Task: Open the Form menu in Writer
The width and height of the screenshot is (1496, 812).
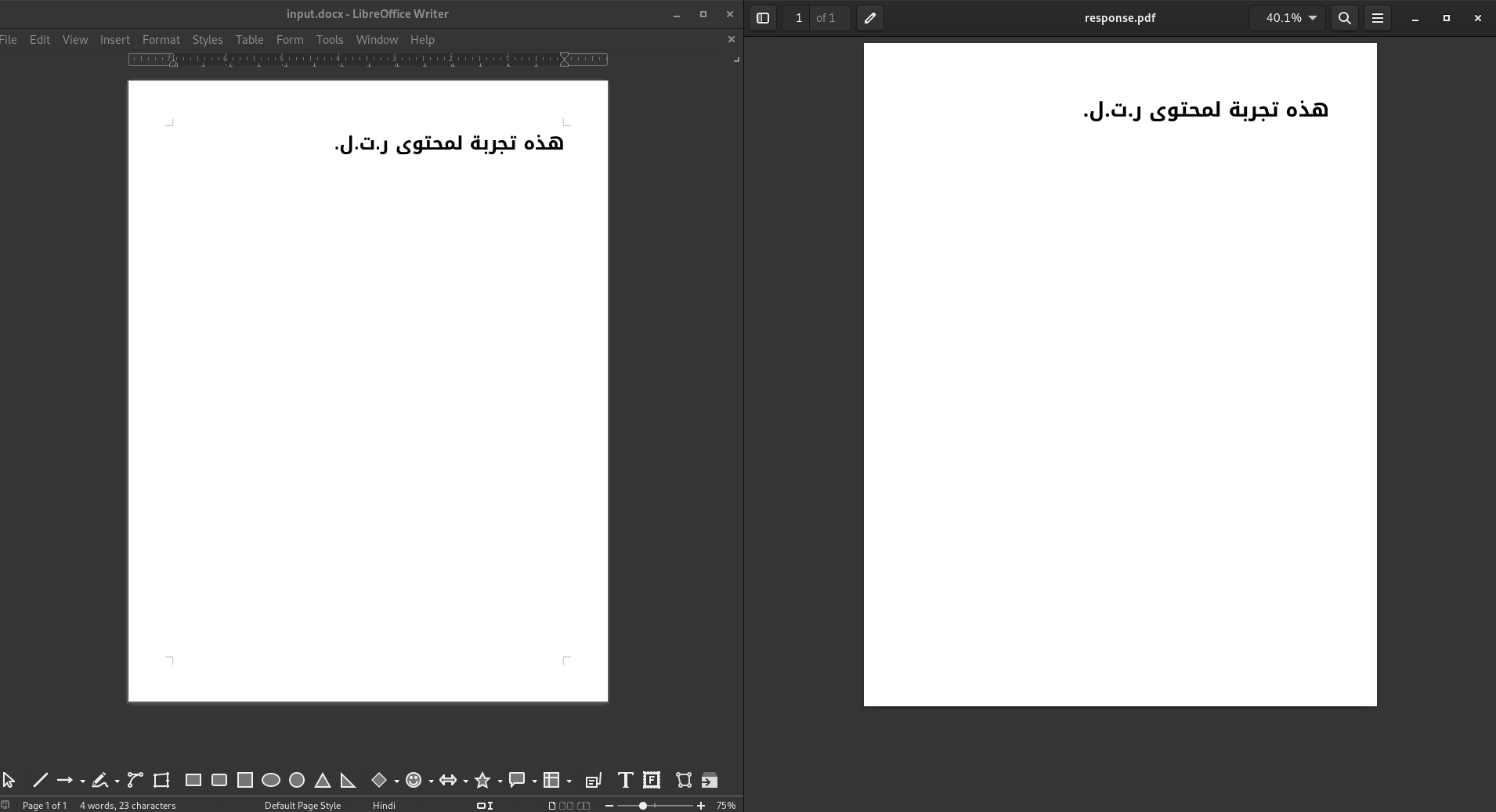Action: point(290,39)
